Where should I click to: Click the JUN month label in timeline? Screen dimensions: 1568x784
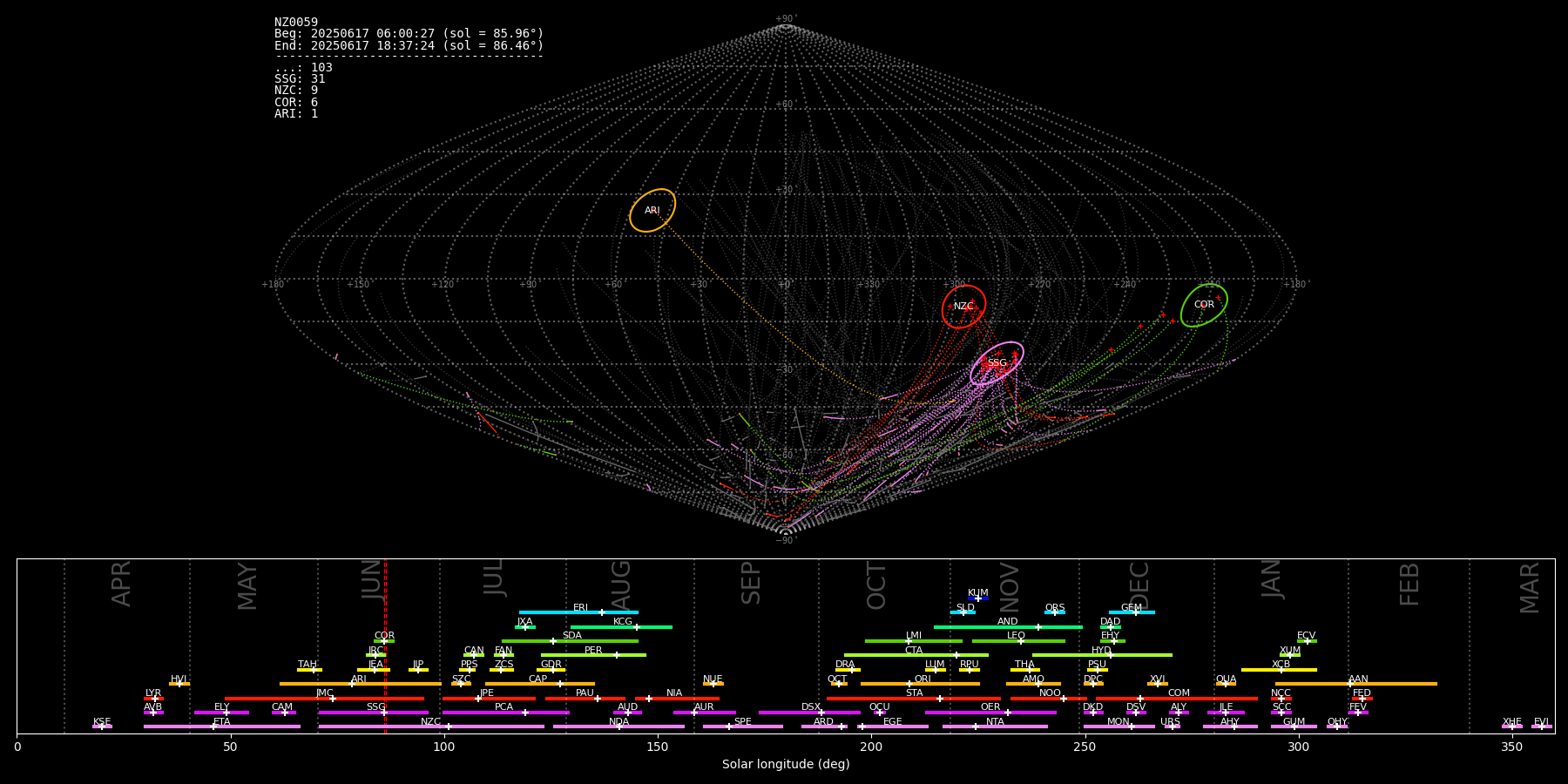click(373, 578)
